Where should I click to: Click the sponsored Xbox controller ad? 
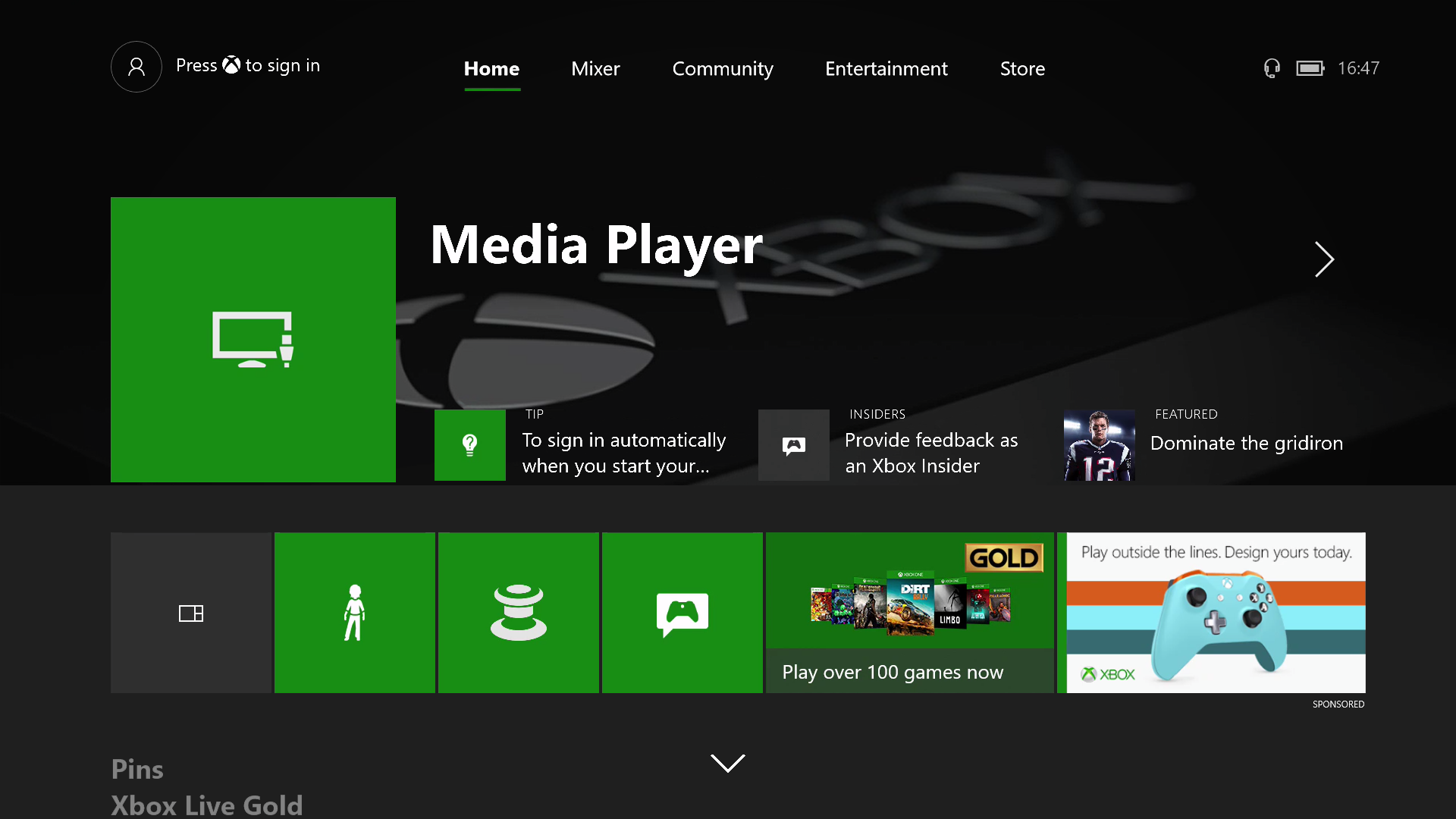[x=1212, y=613]
